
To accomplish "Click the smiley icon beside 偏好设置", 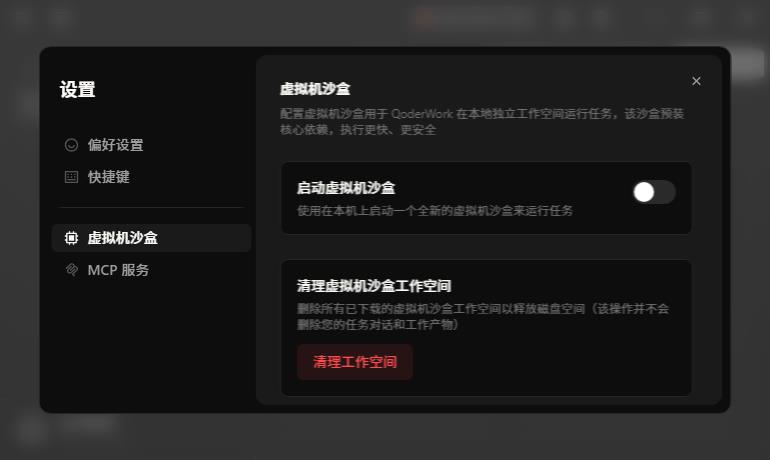I will [x=71, y=145].
